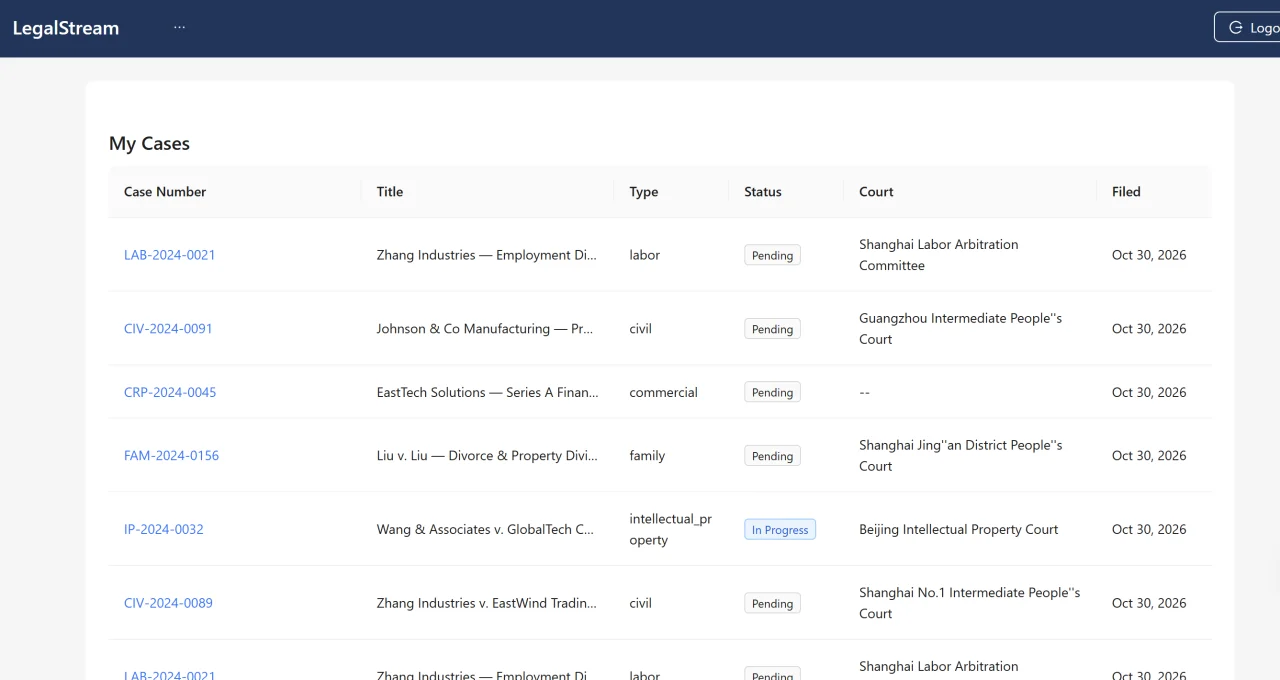Click Pending badge in CRP-2024-0045 row

(x=772, y=392)
